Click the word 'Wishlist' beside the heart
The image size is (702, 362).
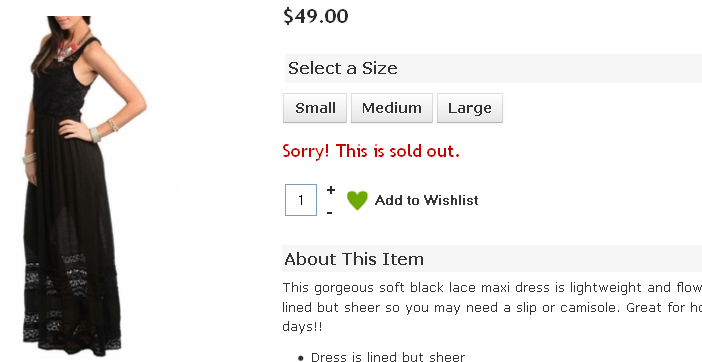pos(451,200)
